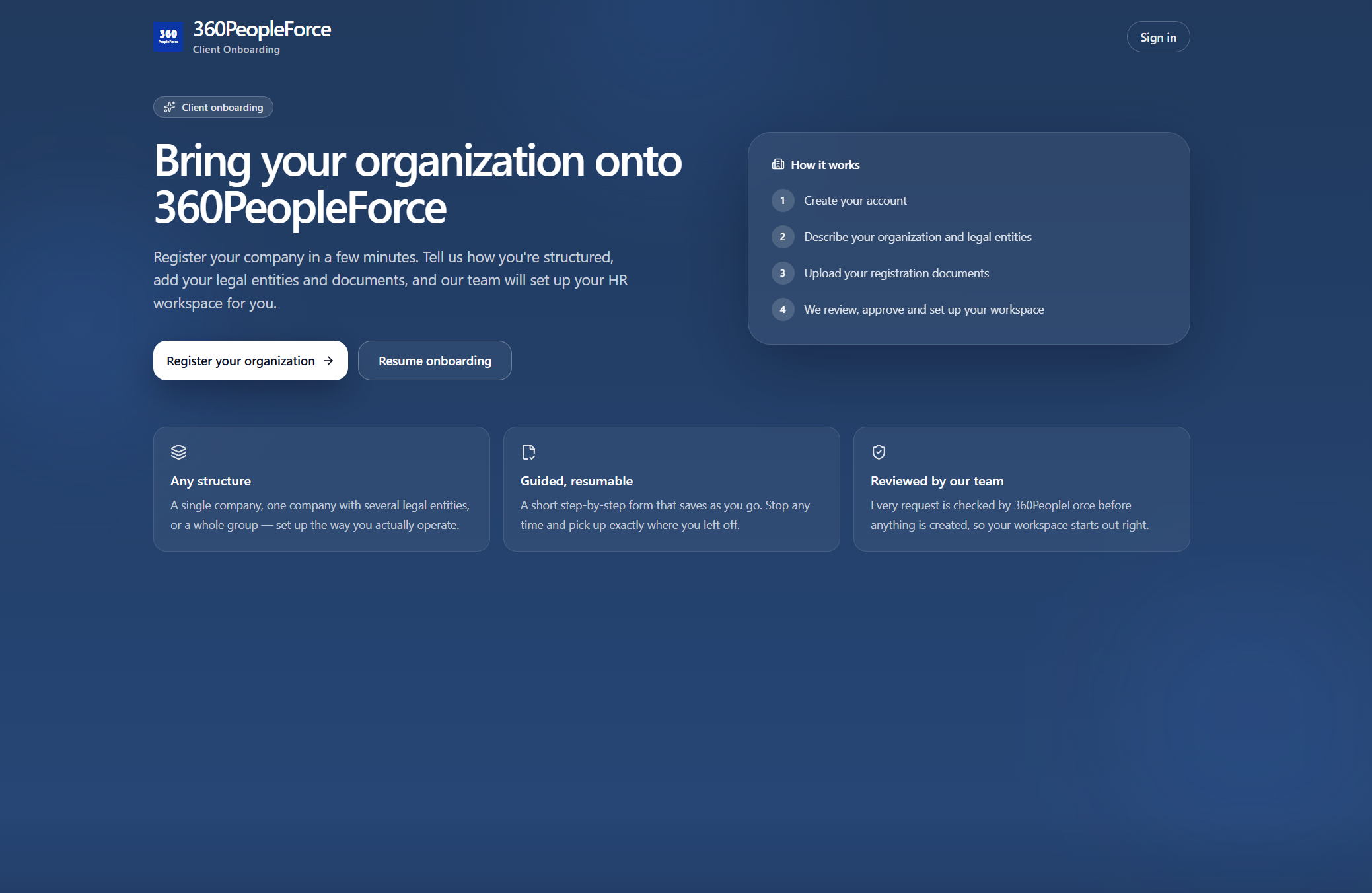
Task: Click the paragraph starting Register your company
Action: point(390,280)
